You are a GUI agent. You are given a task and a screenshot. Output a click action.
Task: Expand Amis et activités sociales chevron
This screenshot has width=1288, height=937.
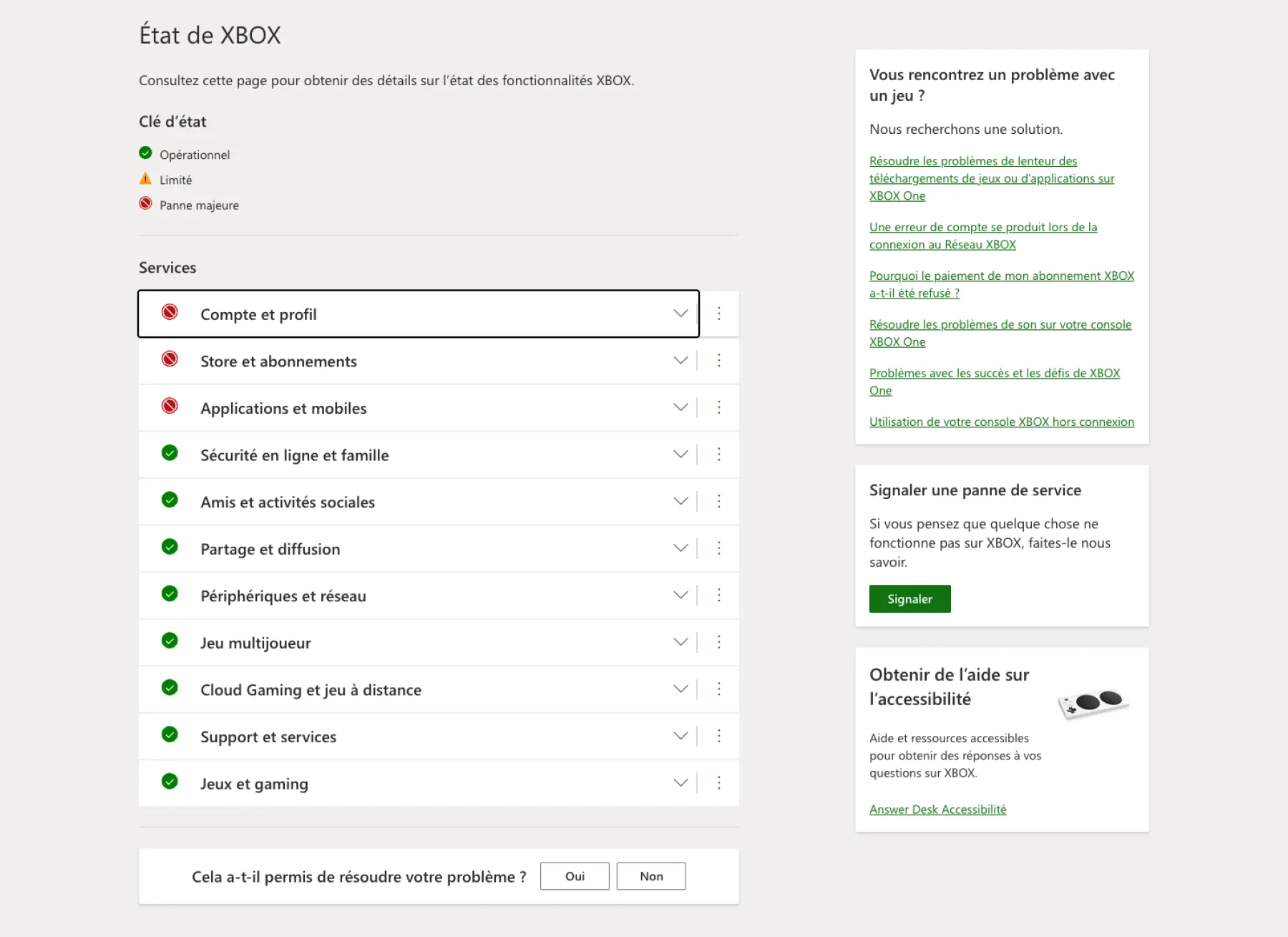680,501
